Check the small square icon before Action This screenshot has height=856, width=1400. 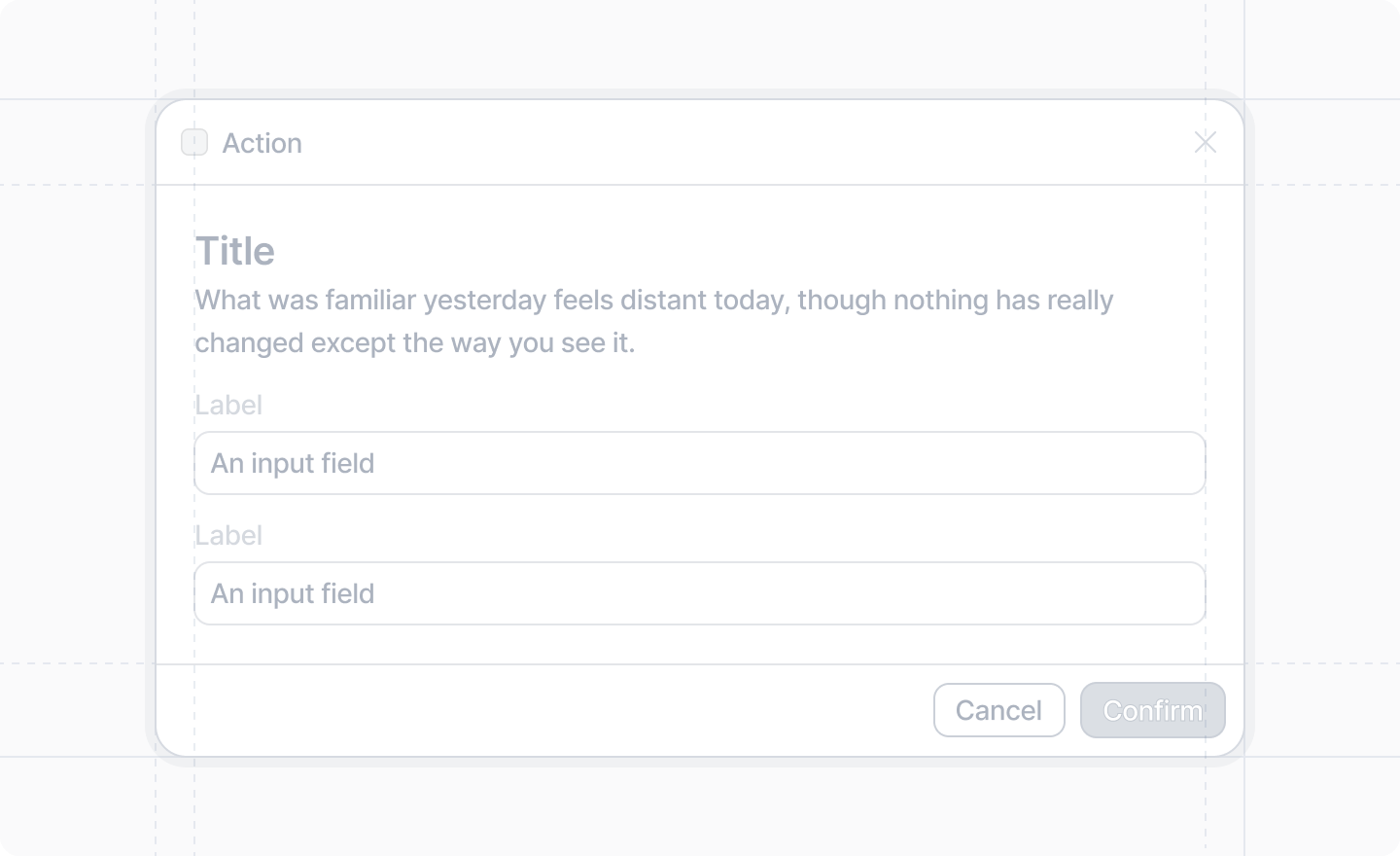point(194,142)
